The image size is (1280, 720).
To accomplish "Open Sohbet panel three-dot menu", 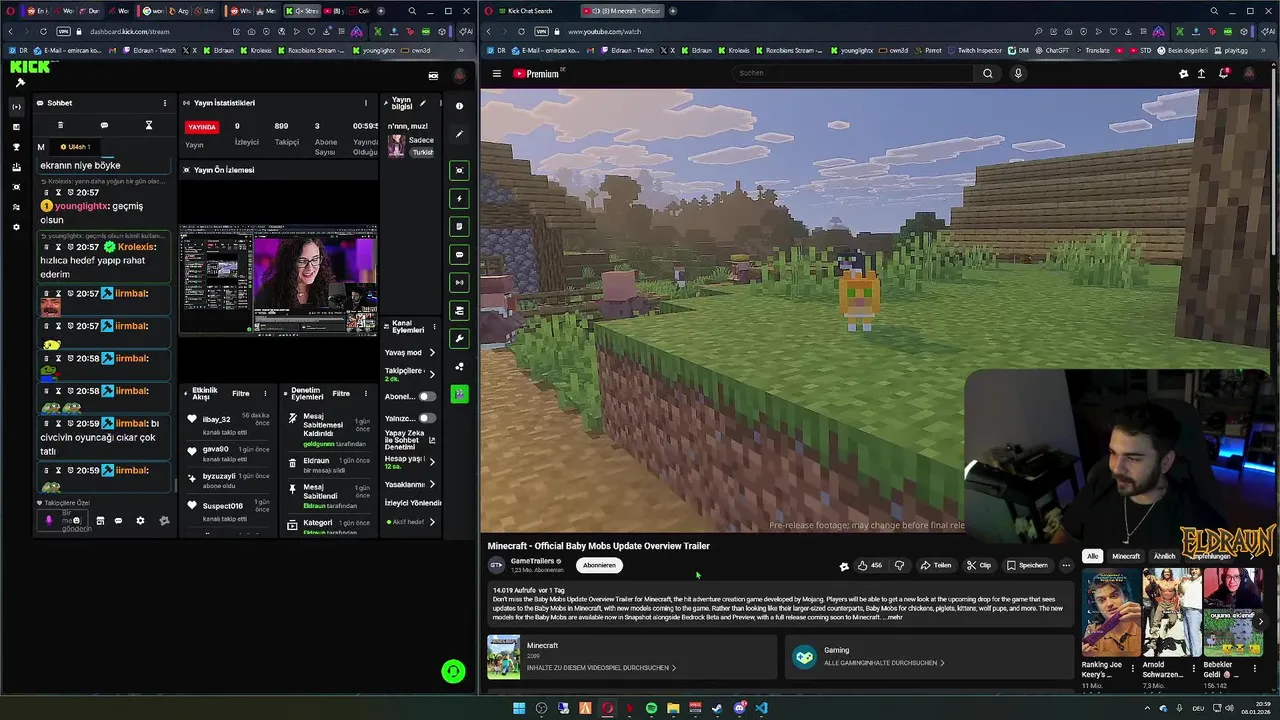I will [x=165, y=103].
